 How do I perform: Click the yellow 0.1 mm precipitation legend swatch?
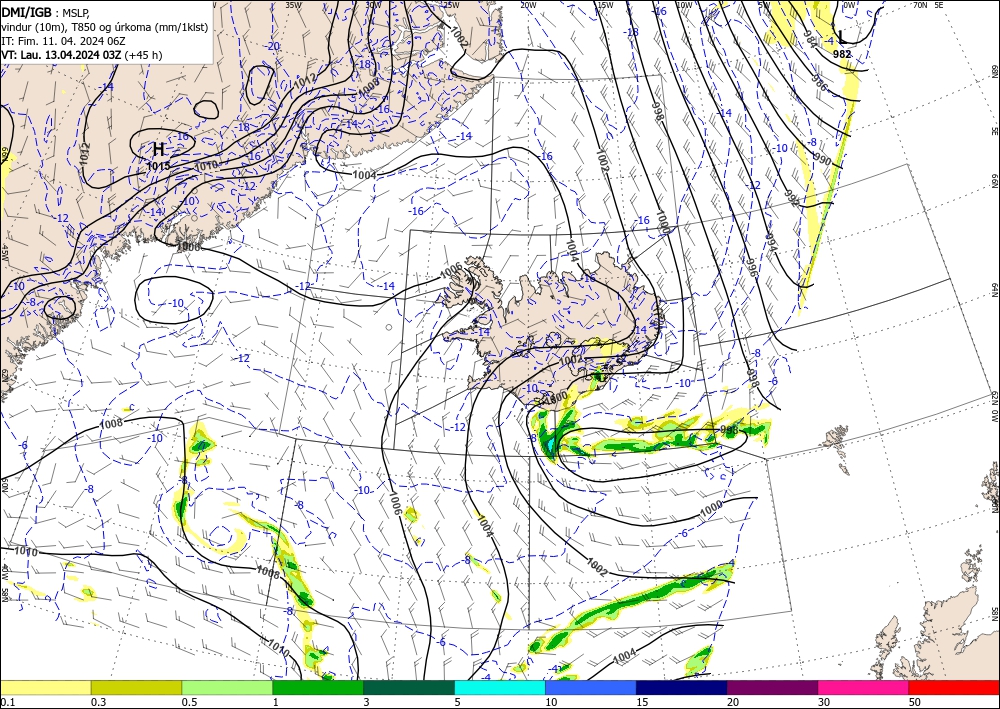45,687
